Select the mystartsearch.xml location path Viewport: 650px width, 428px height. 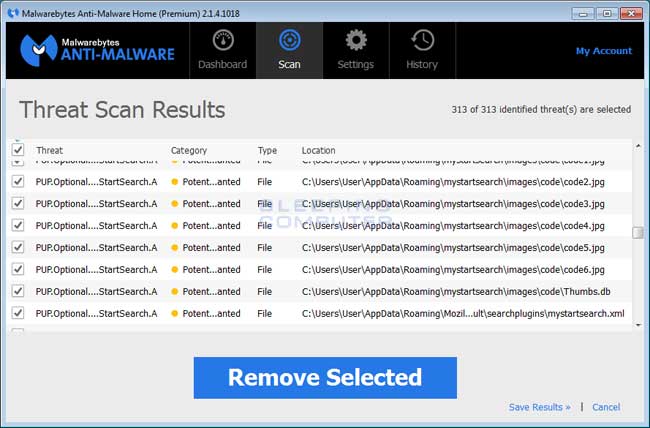[x=463, y=314]
